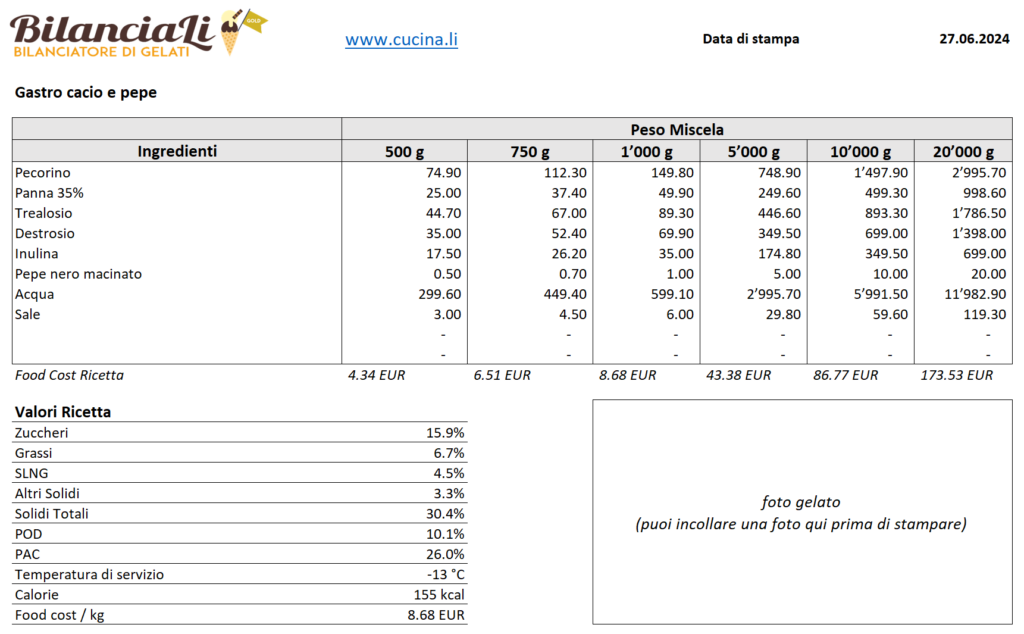The width and height of the screenshot is (1024, 634).
Task: Click the Pecorino ingredient cell
Action: pyautogui.click(x=43, y=173)
